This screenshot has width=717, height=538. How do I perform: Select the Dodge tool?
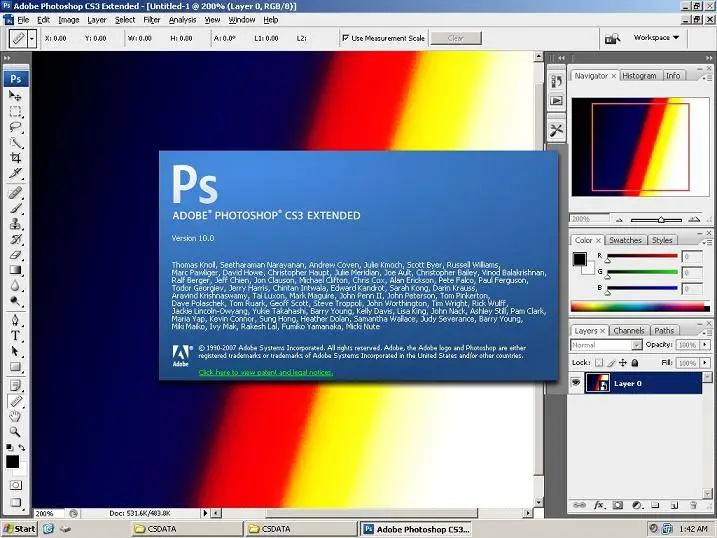point(15,302)
